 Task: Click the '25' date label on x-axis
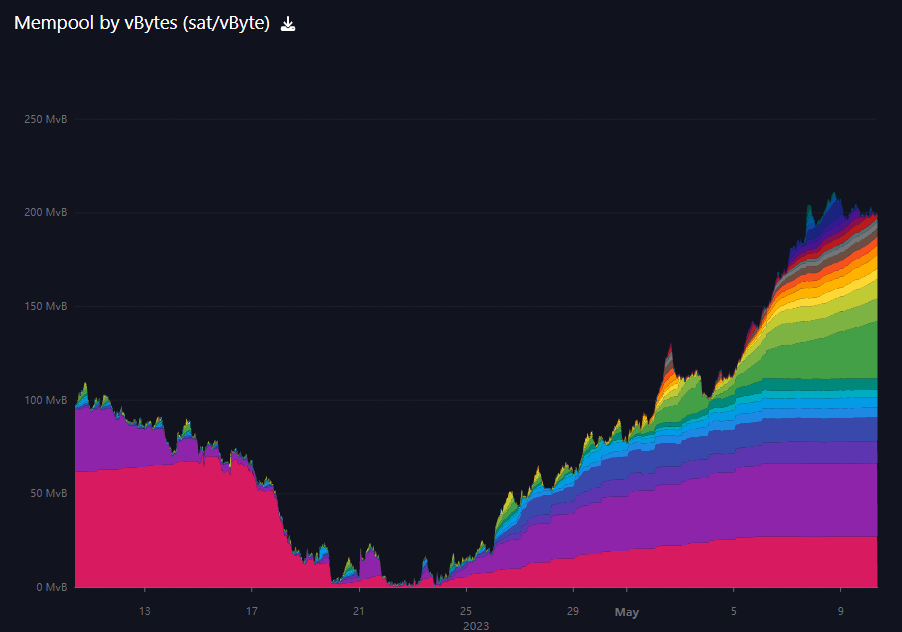[465, 611]
